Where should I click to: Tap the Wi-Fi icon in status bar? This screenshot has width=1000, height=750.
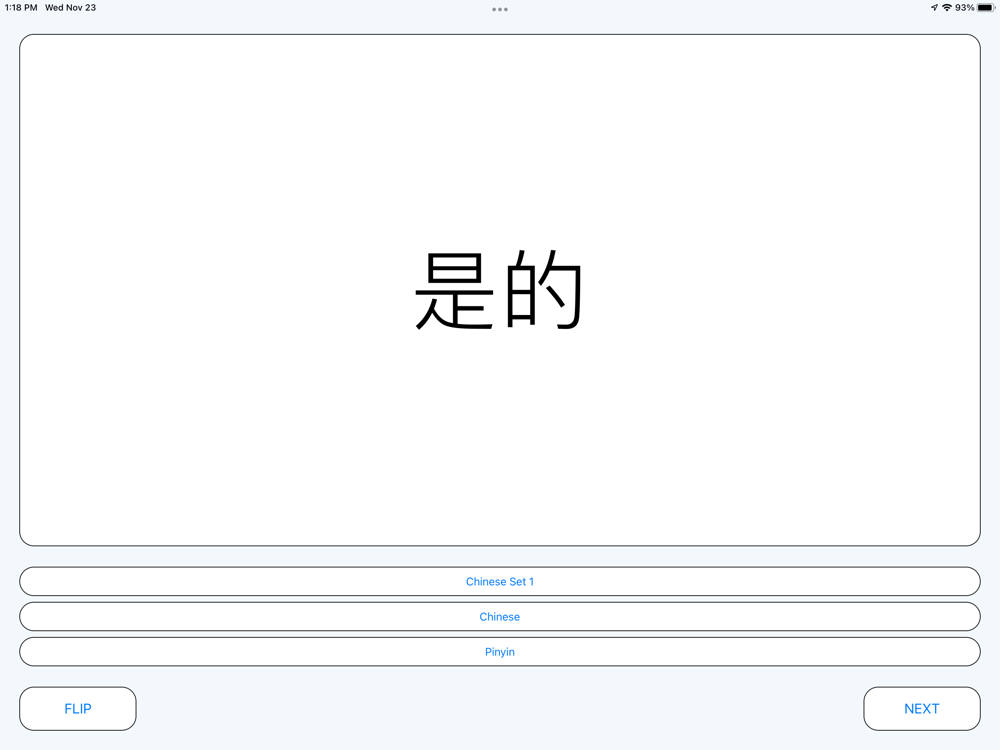(x=947, y=8)
